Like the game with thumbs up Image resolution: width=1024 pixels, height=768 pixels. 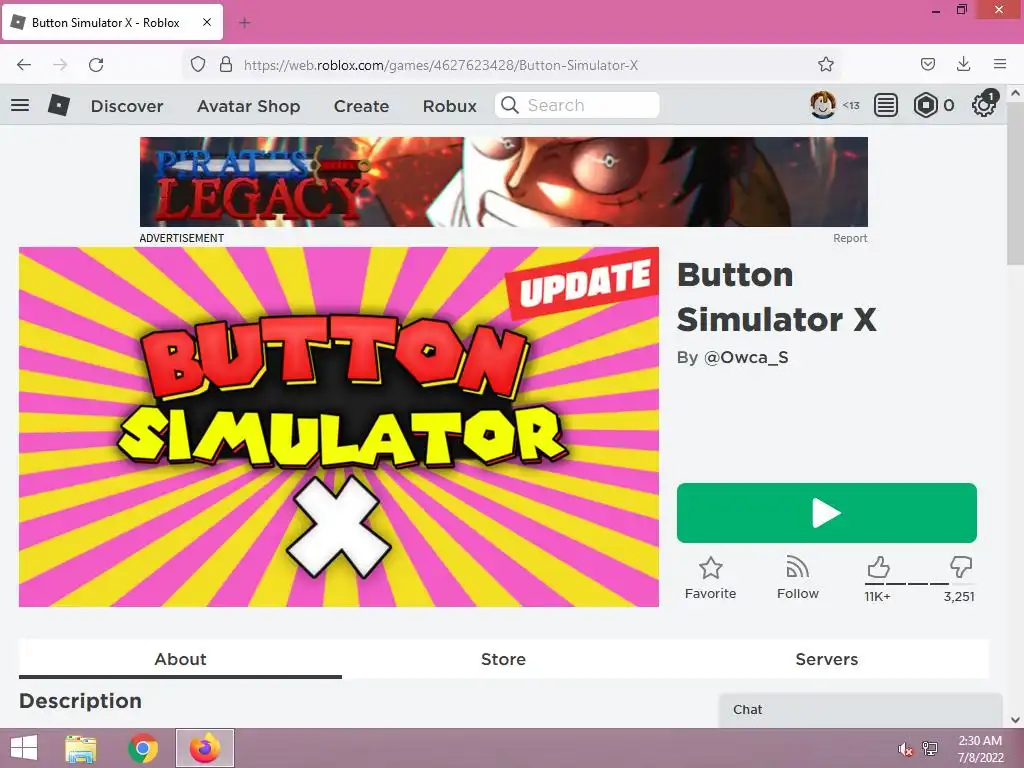click(878, 567)
